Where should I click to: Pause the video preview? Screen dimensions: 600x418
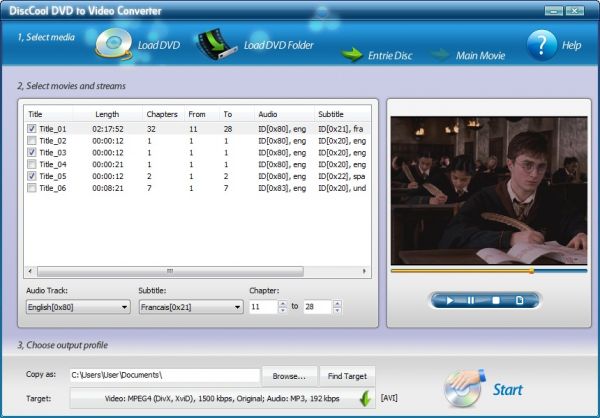[x=471, y=300]
